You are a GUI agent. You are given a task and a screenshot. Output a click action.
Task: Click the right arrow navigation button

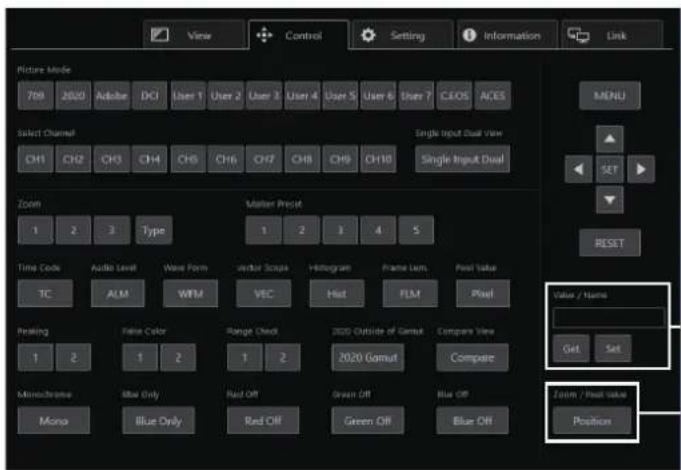[x=641, y=169]
